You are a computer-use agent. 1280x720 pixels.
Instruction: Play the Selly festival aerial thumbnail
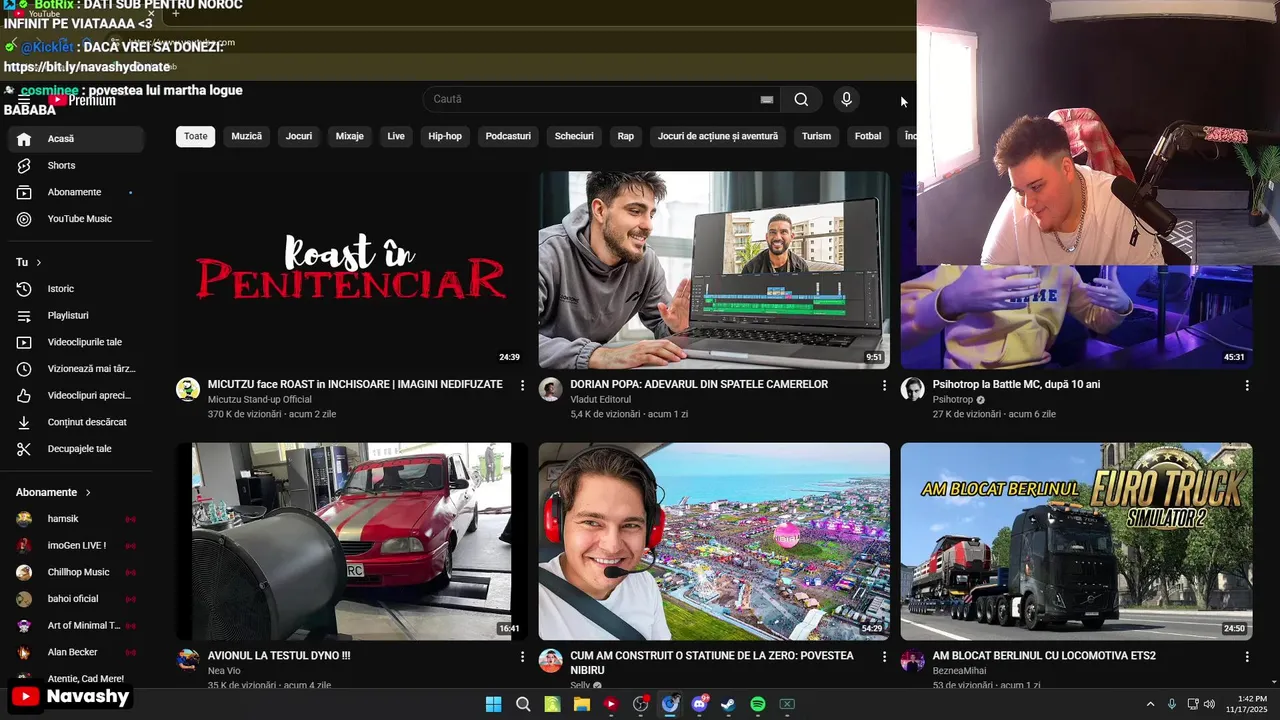(714, 541)
